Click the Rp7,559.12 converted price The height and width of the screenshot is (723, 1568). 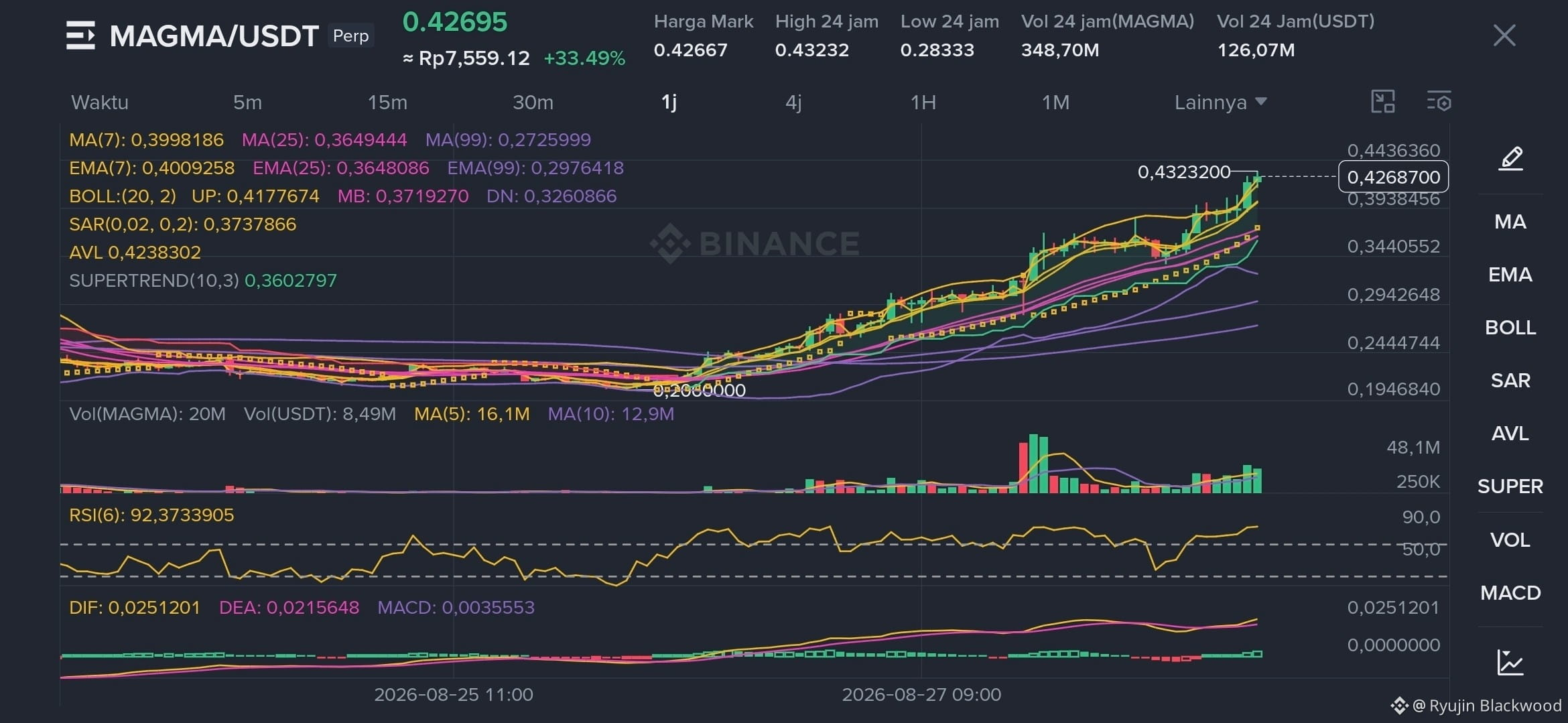click(466, 58)
